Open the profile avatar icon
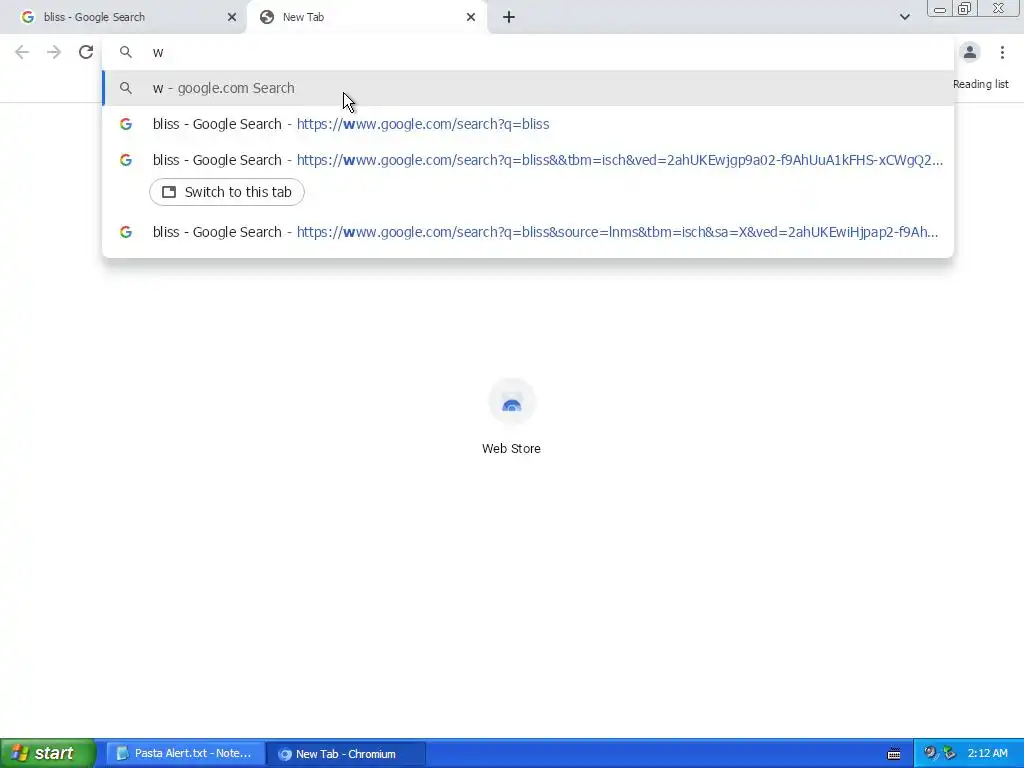The width and height of the screenshot is (1024, 768). pos(970,52)
